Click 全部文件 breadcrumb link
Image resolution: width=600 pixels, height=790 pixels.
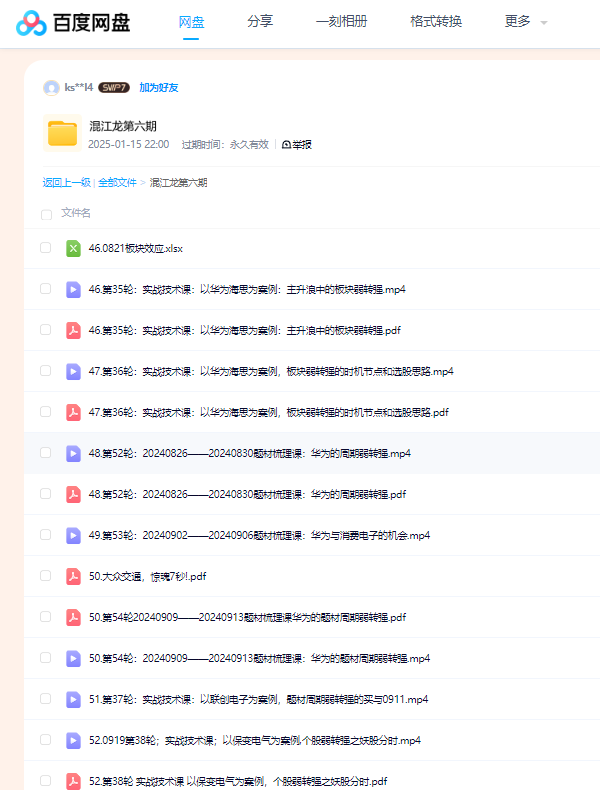point(117,183)
